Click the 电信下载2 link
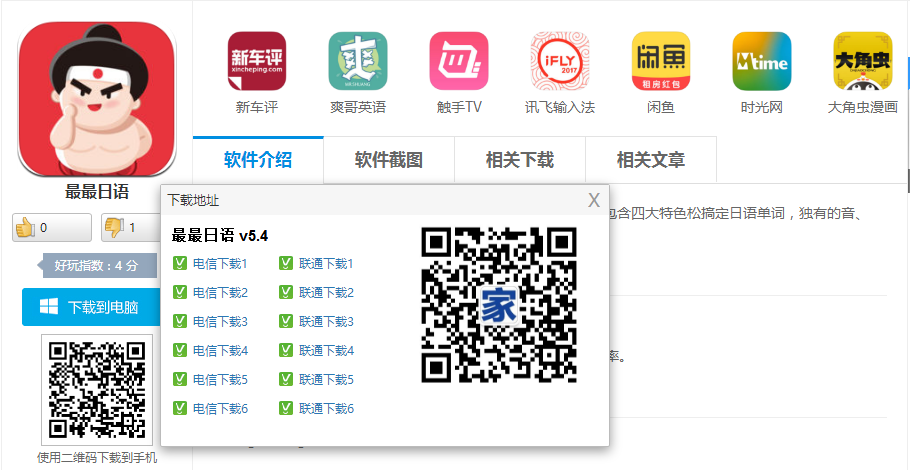Image resolution: width=910 pixels, height=470 pixels. (x=221, y=293)
